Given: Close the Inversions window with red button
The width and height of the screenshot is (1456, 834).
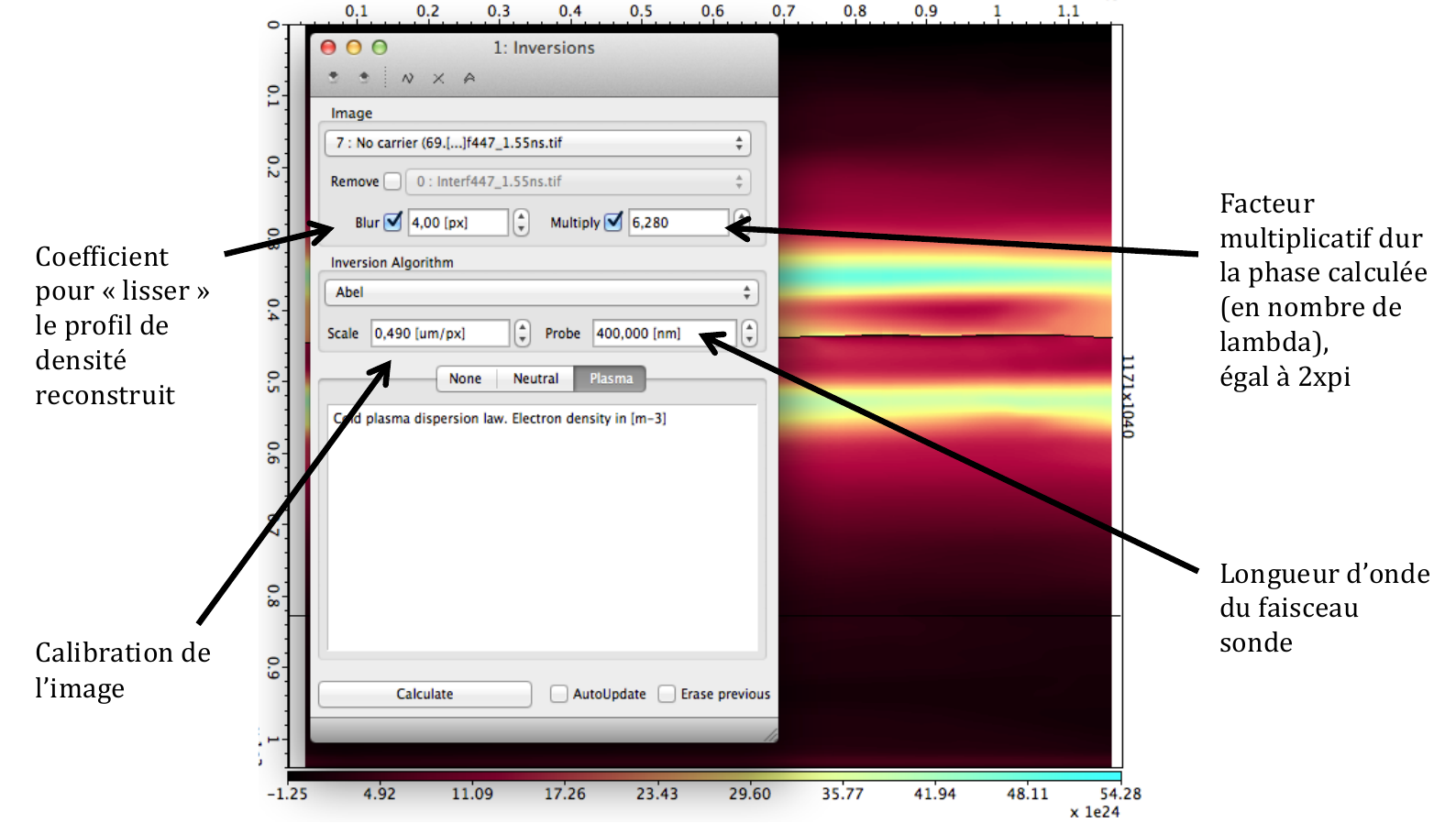Looking at the screenshot, I should coord(328,48).
